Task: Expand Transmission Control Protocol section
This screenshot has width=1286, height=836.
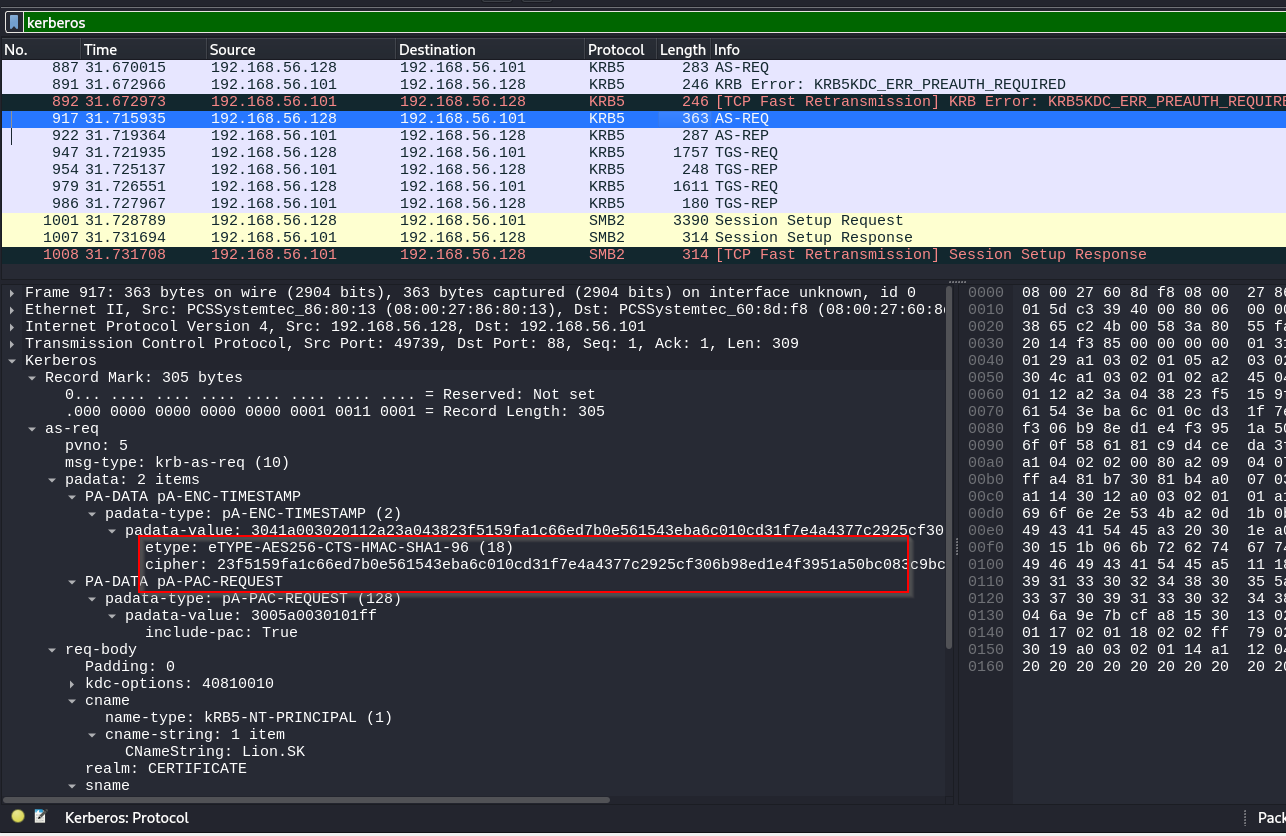Action: [12, 344]
